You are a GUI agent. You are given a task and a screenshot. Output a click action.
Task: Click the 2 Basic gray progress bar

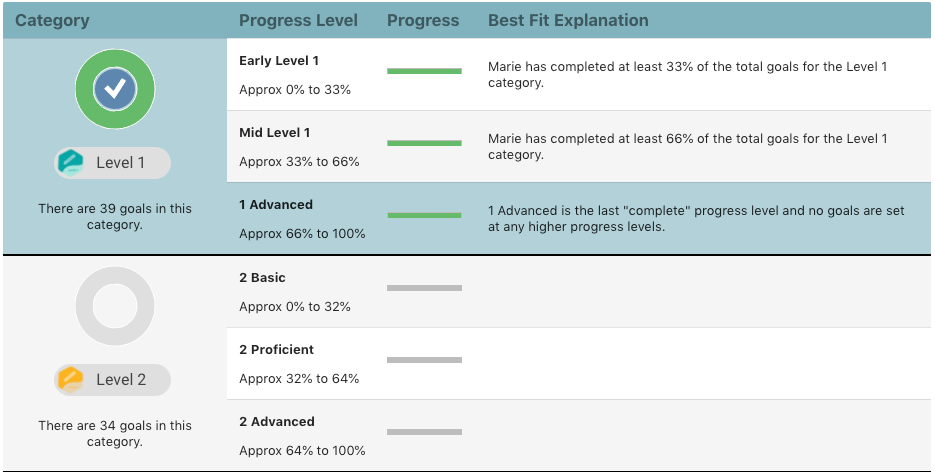[424, 288]
